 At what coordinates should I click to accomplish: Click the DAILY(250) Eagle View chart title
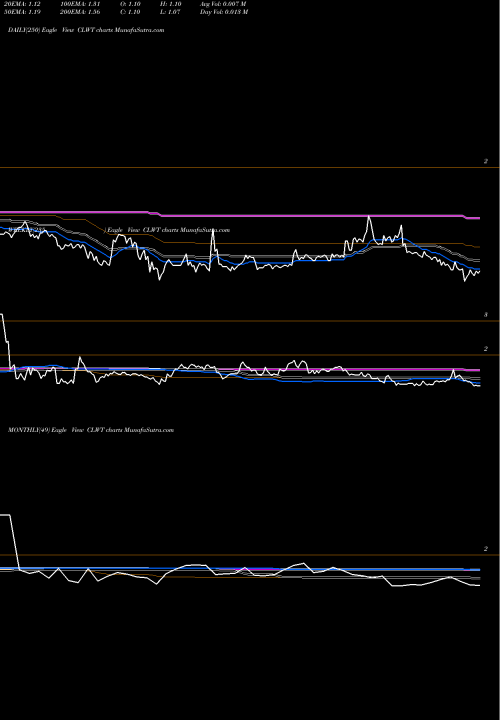pyautogui.click(x=86, y=30)
